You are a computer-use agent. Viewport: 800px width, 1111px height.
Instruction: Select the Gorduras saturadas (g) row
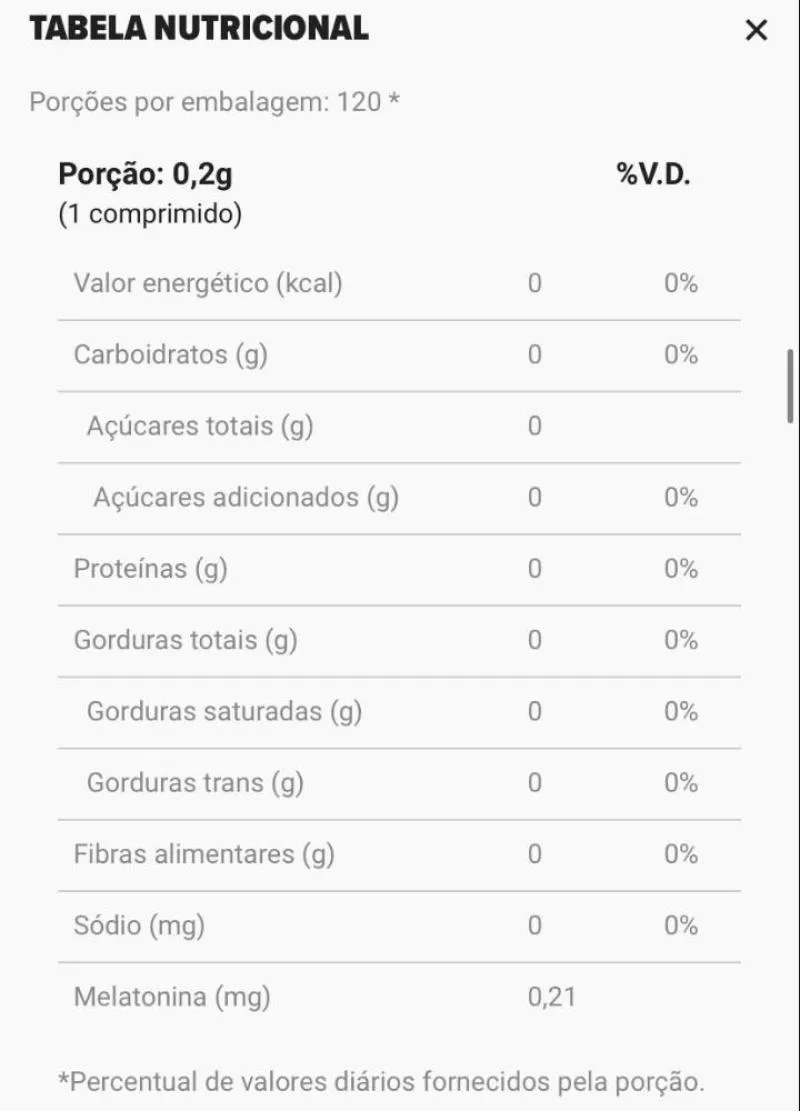tap(399, 712)
